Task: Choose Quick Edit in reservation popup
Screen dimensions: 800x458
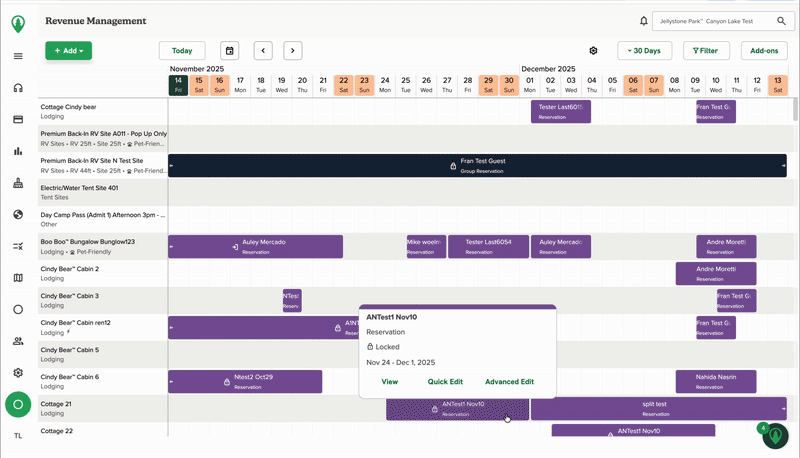Action: (445, 382)
